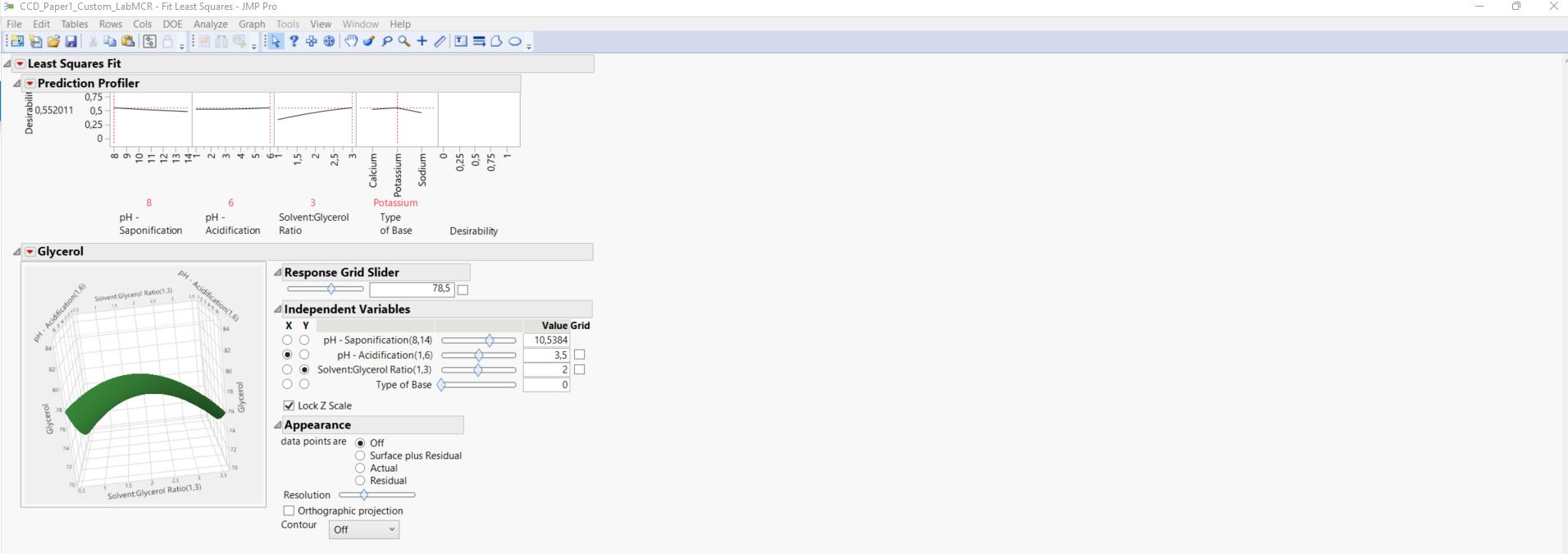Select the Crosshairs plus tool
Image resolution: width=1568 pixels, height=554 pixels.
coord(422,41)
